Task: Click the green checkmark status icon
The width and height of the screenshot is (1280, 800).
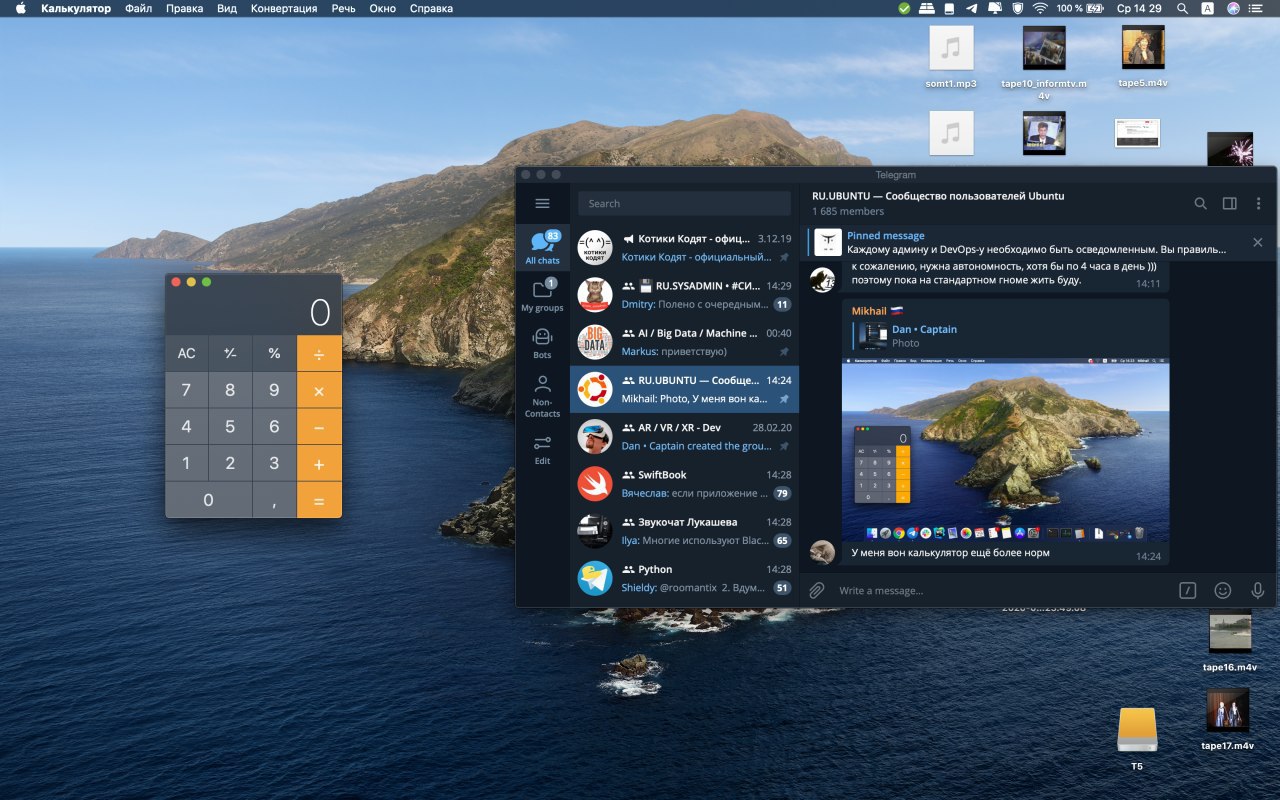Action: [904, 8]
